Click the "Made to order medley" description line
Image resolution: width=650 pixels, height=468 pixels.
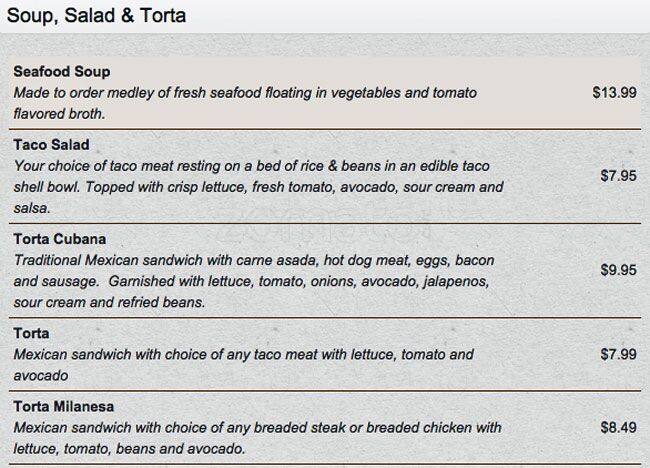coord(245,93)
